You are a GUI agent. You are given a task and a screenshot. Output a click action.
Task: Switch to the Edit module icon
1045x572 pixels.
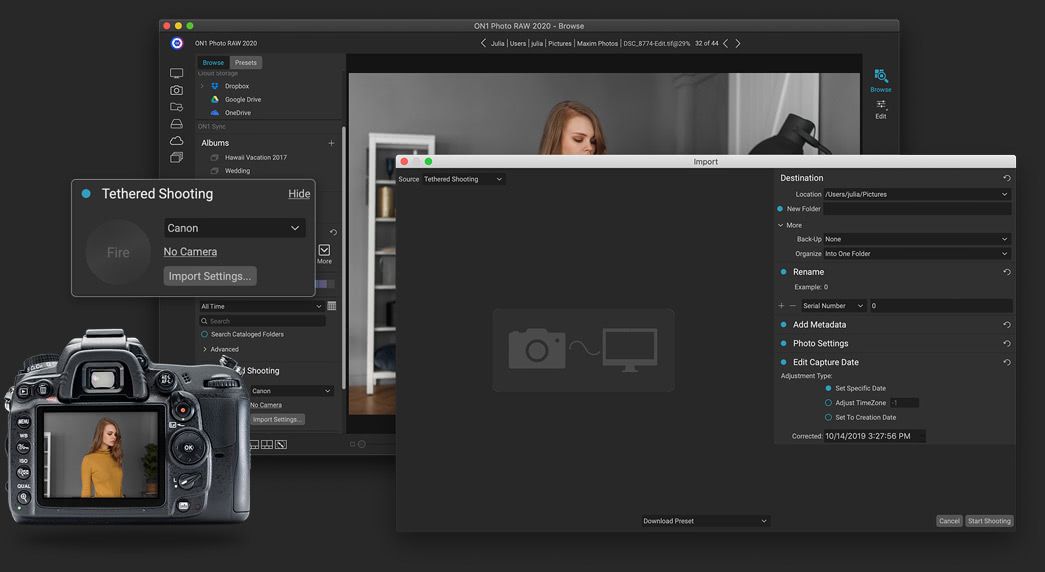(x=880, y=109)
